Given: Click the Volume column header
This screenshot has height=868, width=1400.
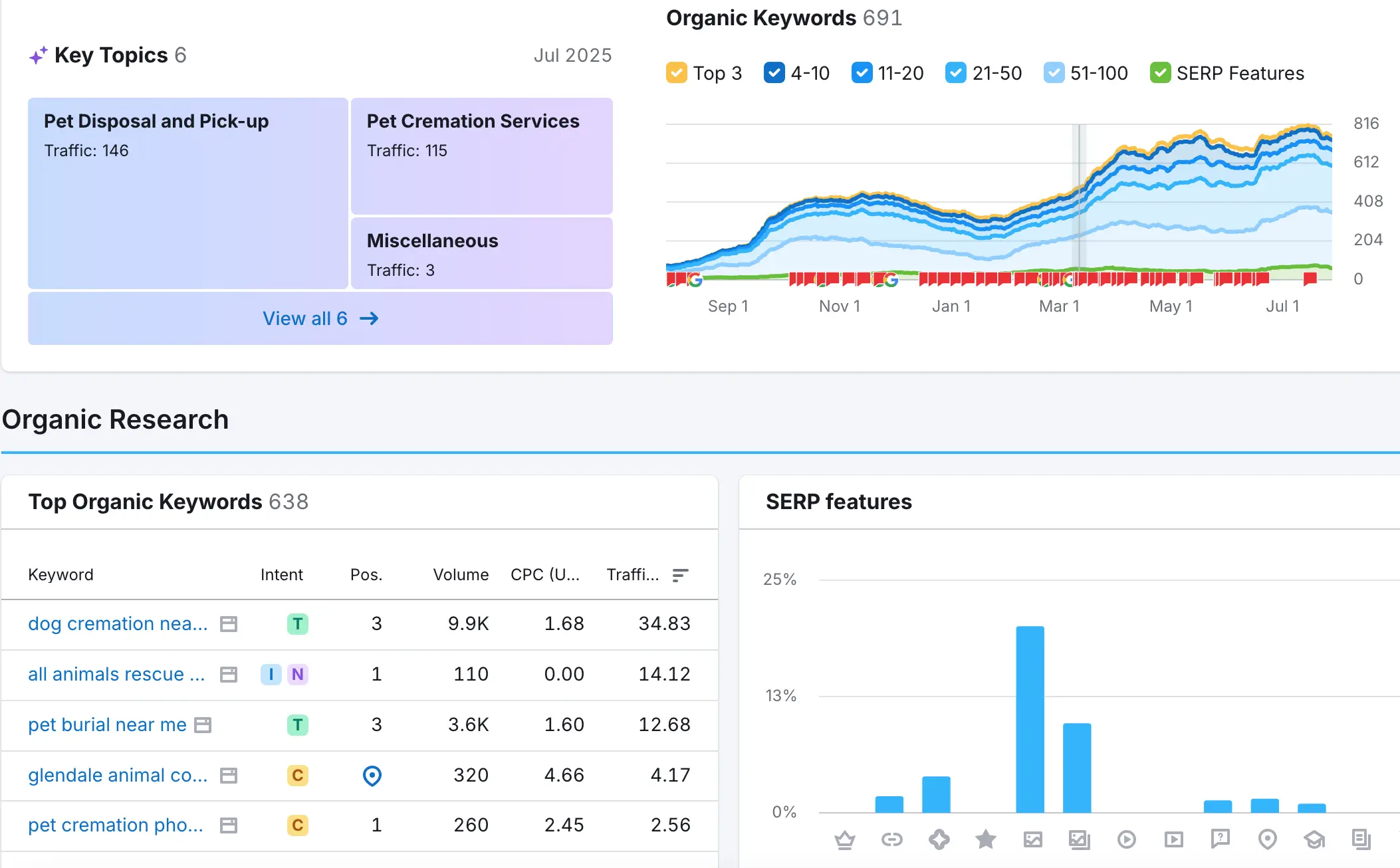Looking at the screenshot, I should [460, 575].
